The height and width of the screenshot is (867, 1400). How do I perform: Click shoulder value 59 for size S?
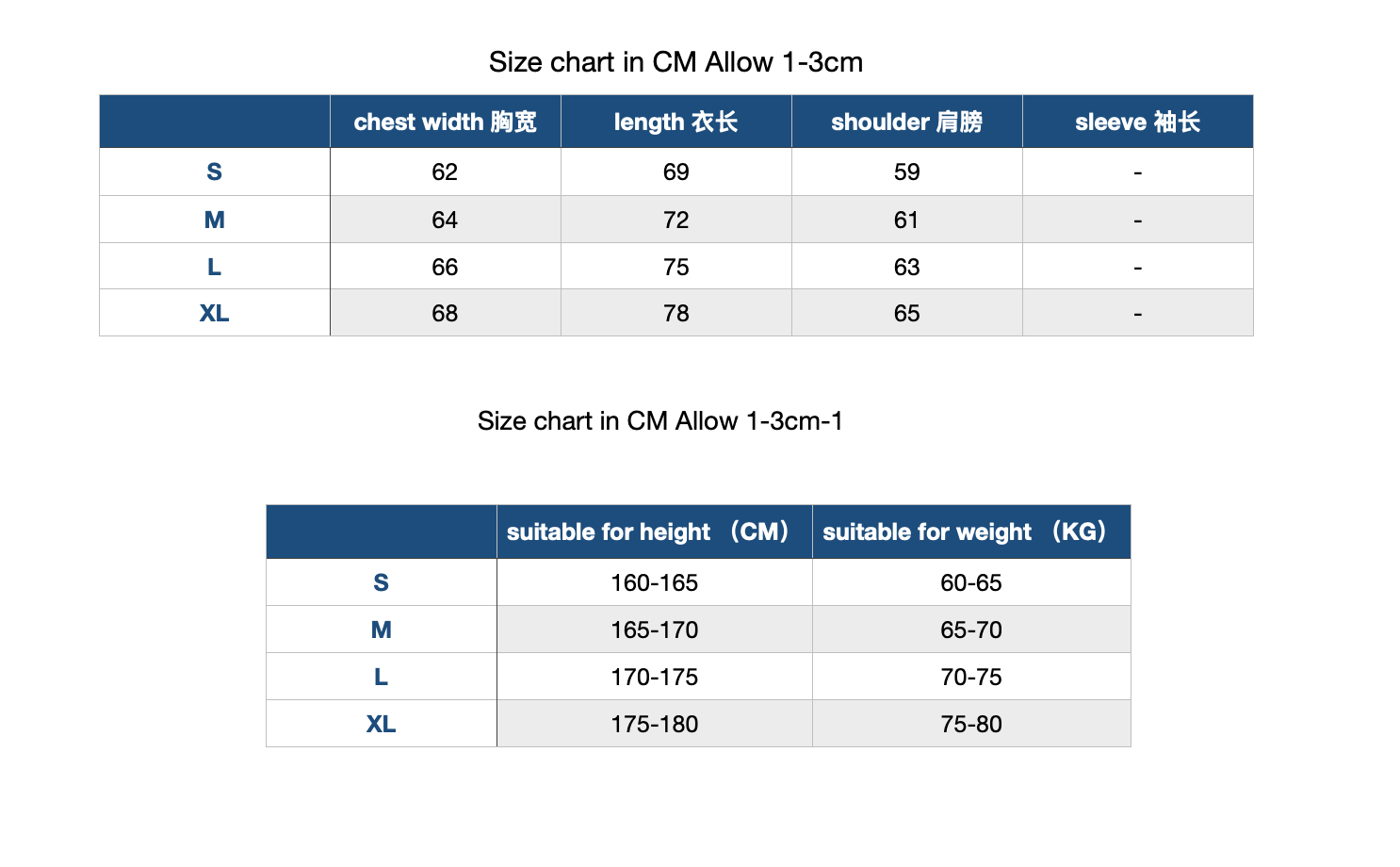point(906,172)
